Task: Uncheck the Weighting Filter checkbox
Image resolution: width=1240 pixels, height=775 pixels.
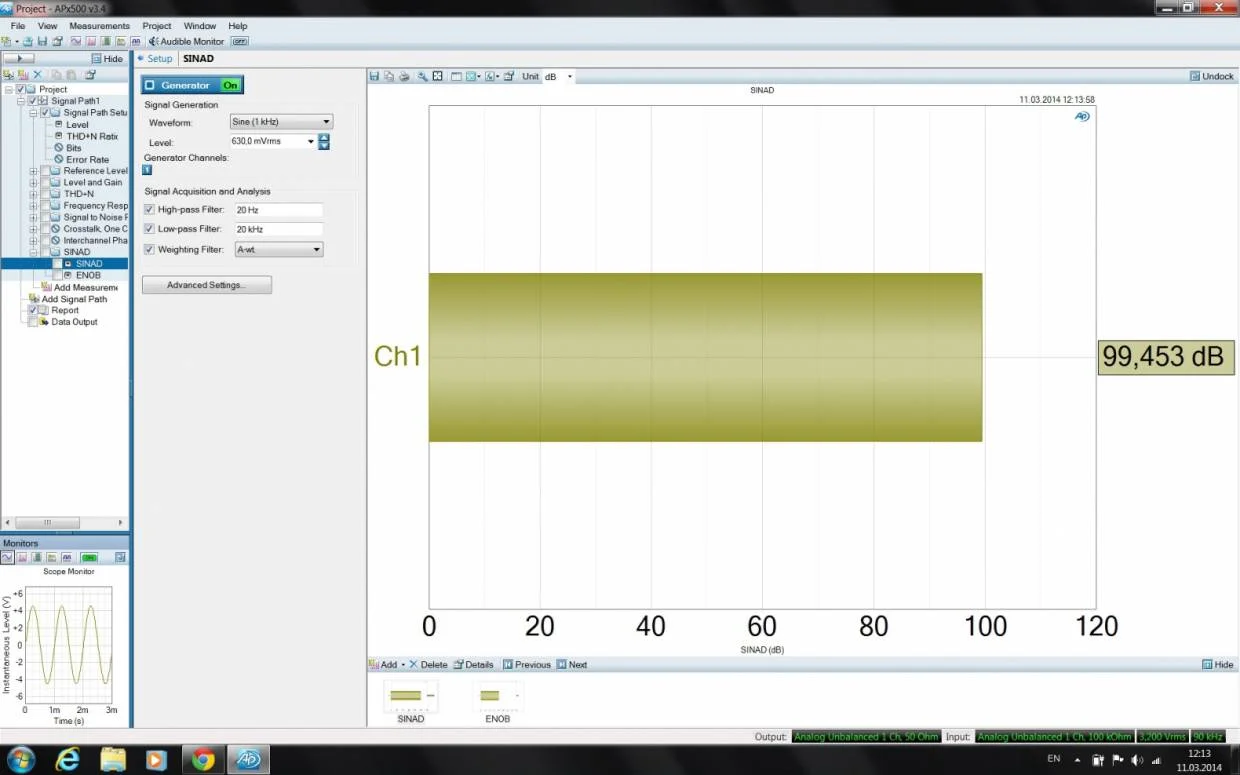Action: pos(150,249)
